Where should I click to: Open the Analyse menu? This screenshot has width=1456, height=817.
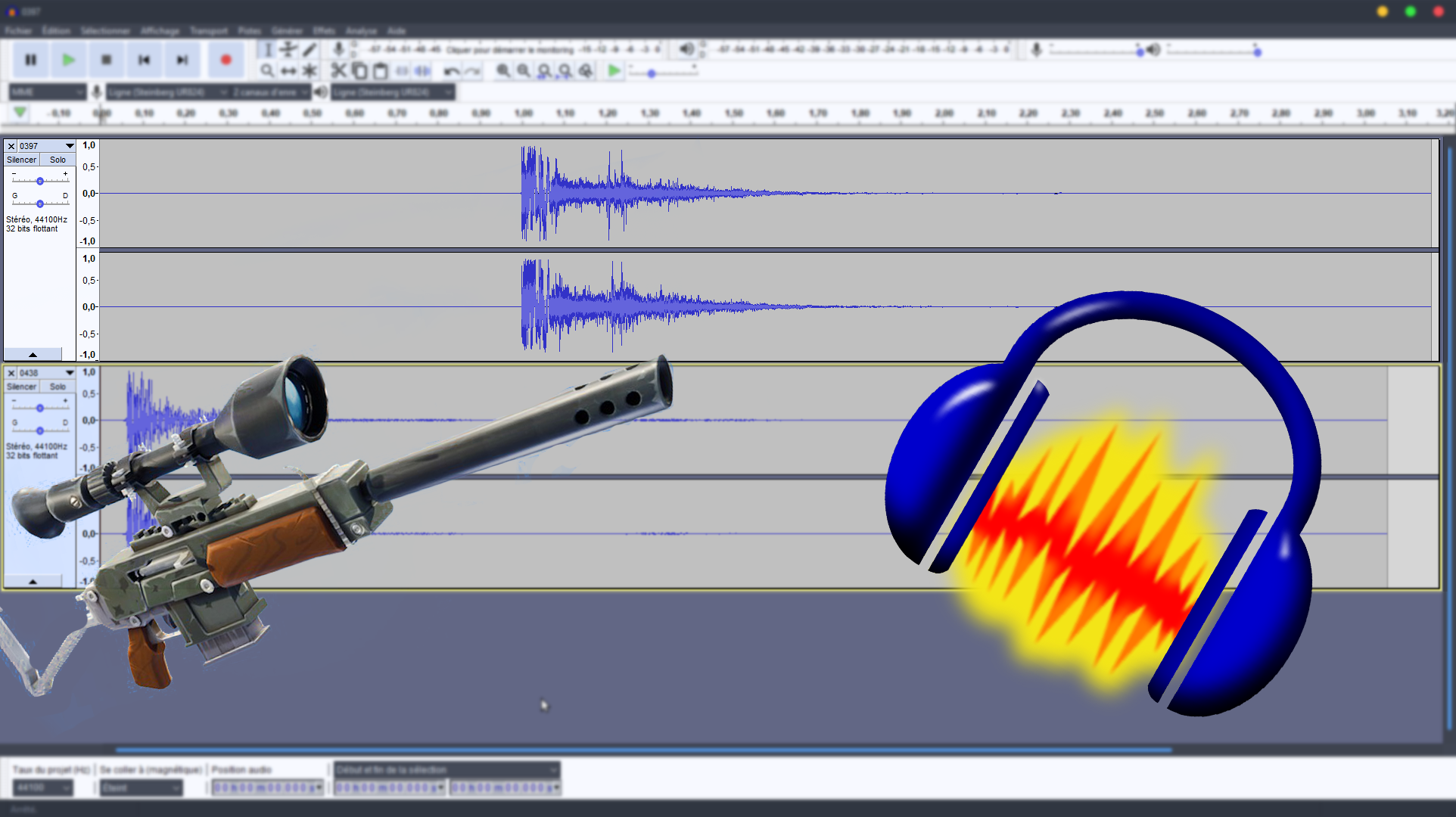click(x=361, y=30)
